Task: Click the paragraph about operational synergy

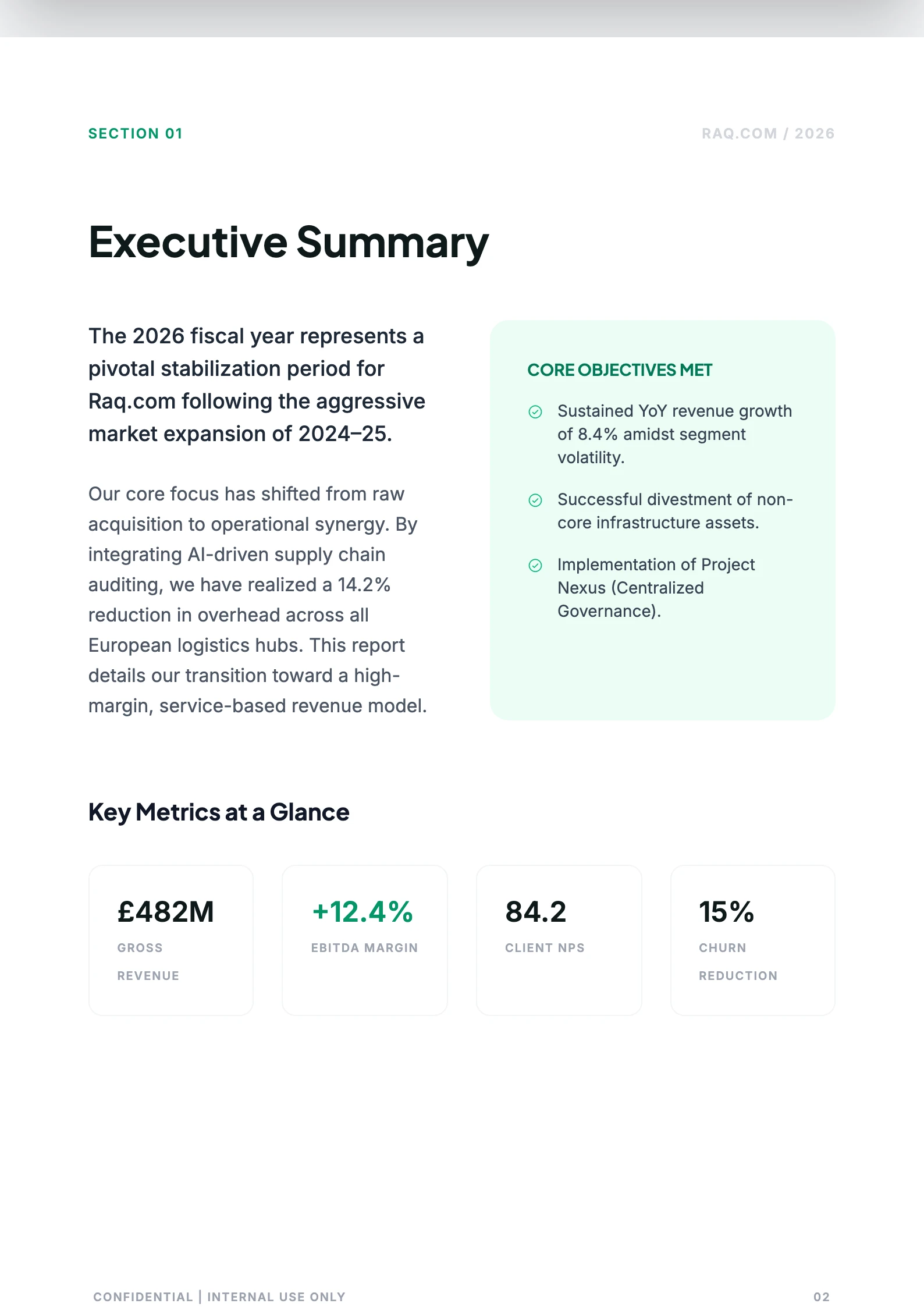Action: 257,600
